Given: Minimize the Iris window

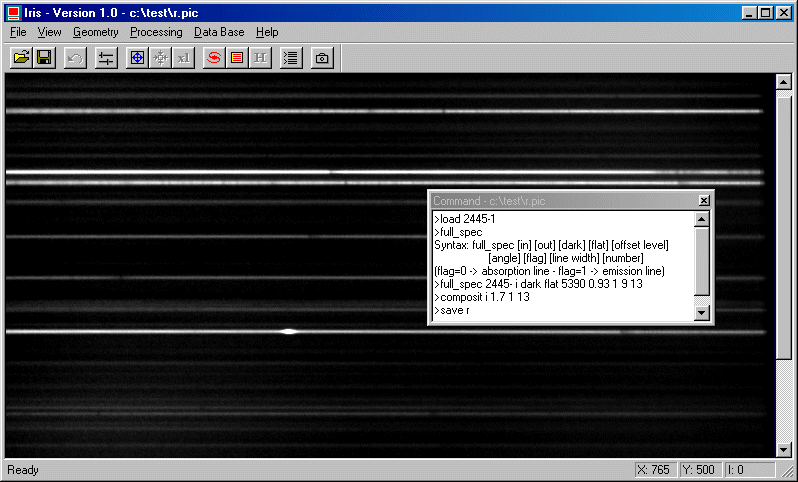Looking at the screenshot, I should pyautogui.click(x=749, y=13).
